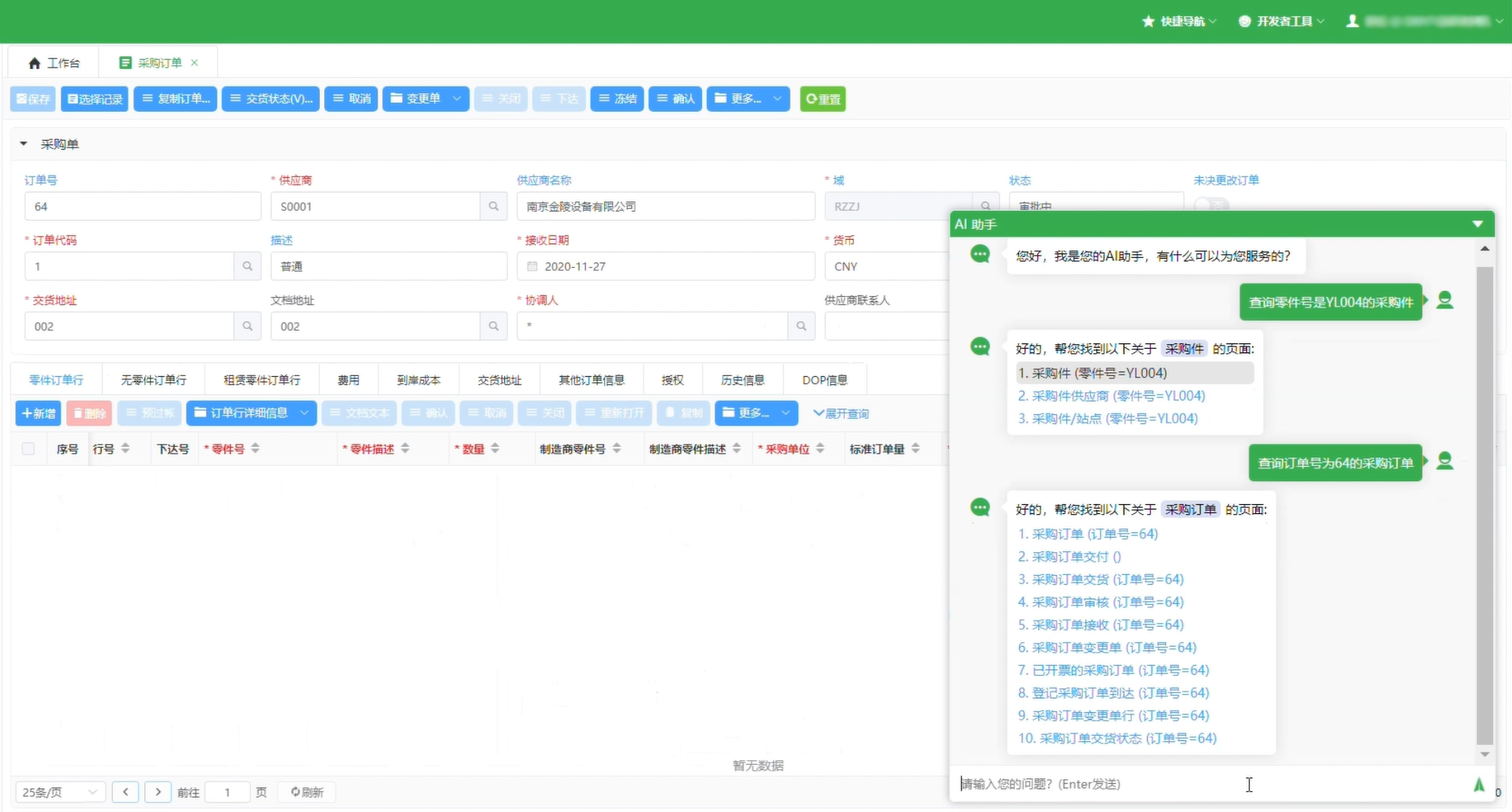Open the 开发者工具 menu
The image size is (1512, 812).
[x=1282, y=21]
